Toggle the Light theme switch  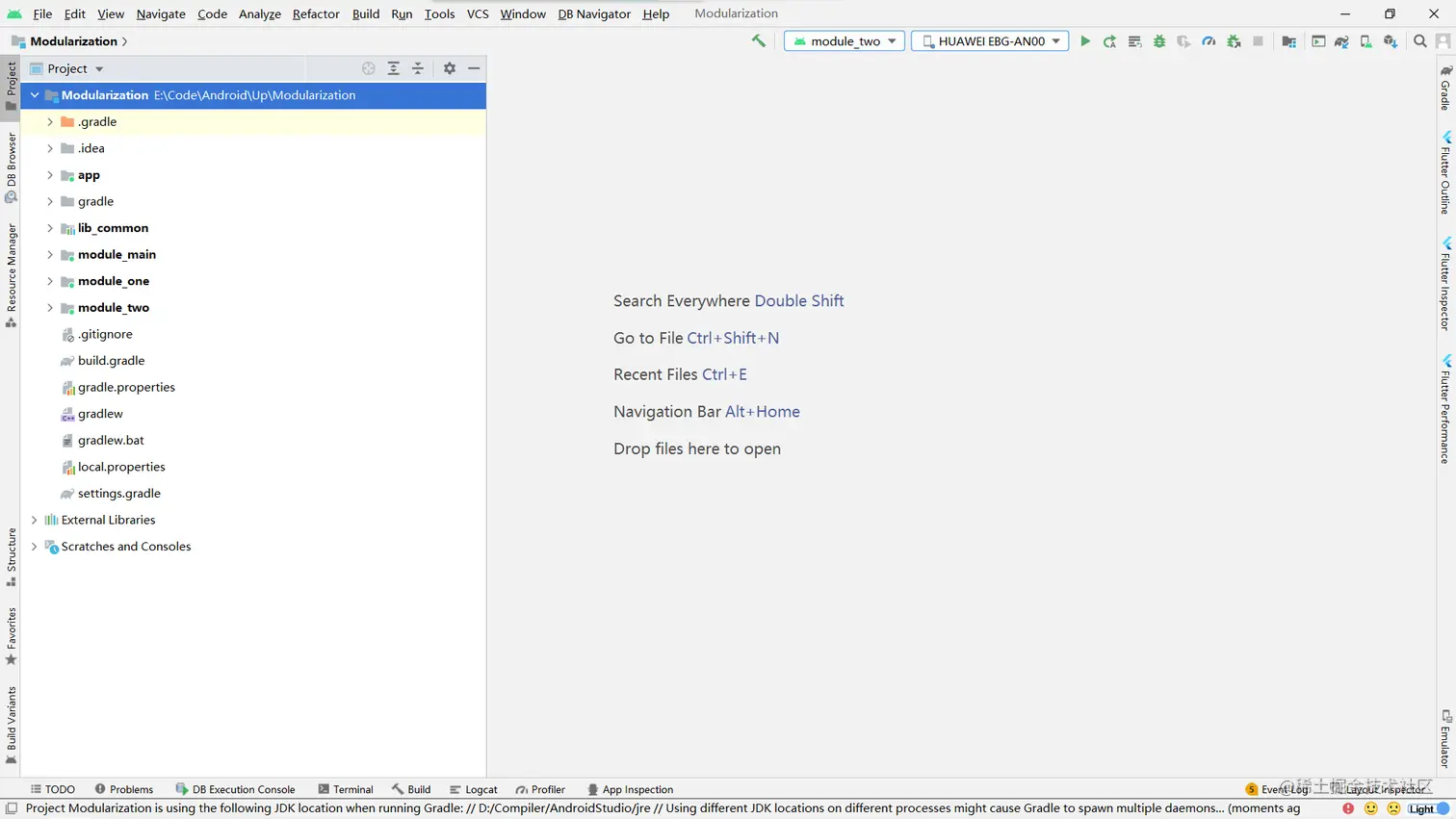point(1429,808)
